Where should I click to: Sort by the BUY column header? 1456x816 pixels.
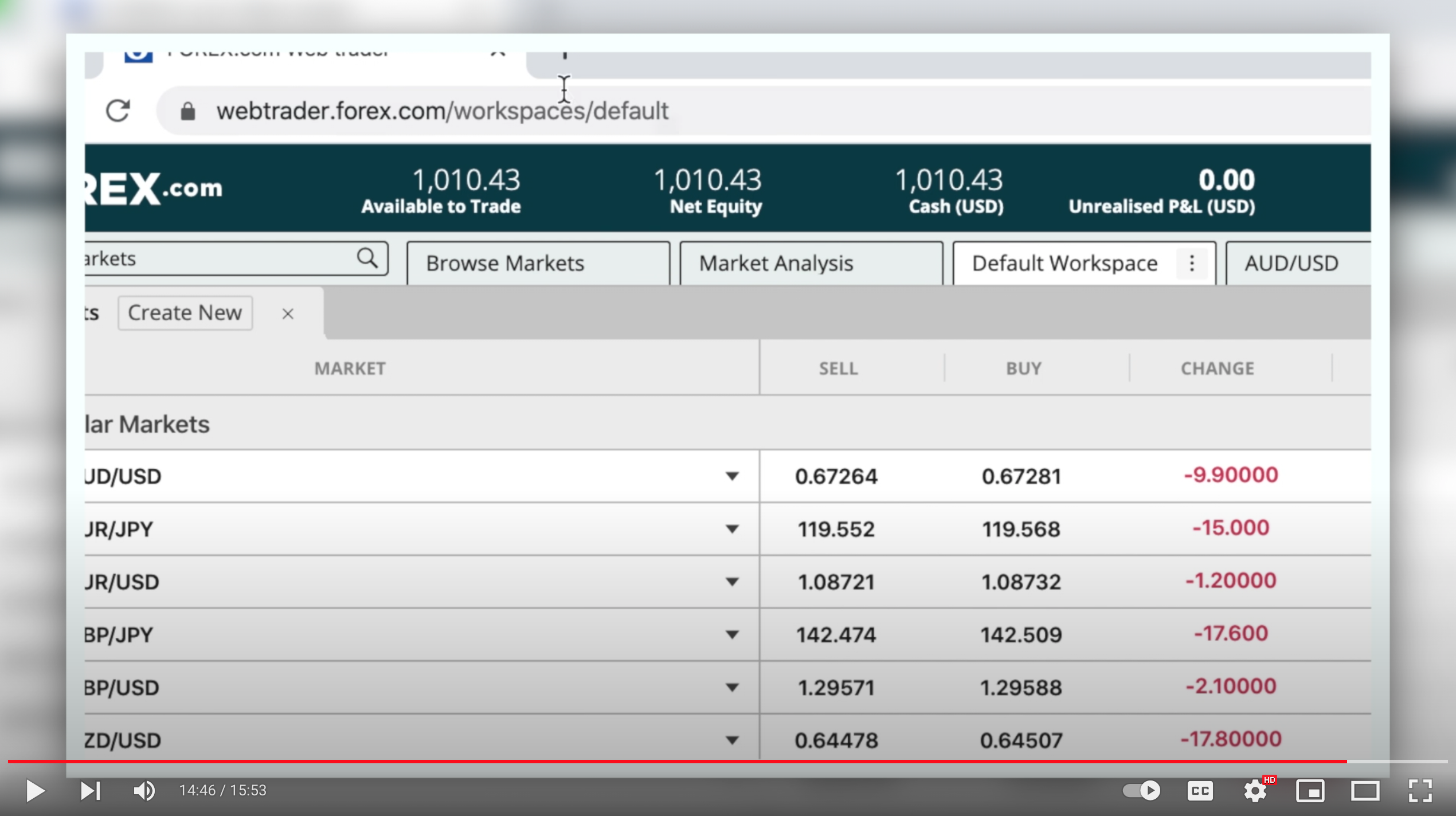[1024, 368]
